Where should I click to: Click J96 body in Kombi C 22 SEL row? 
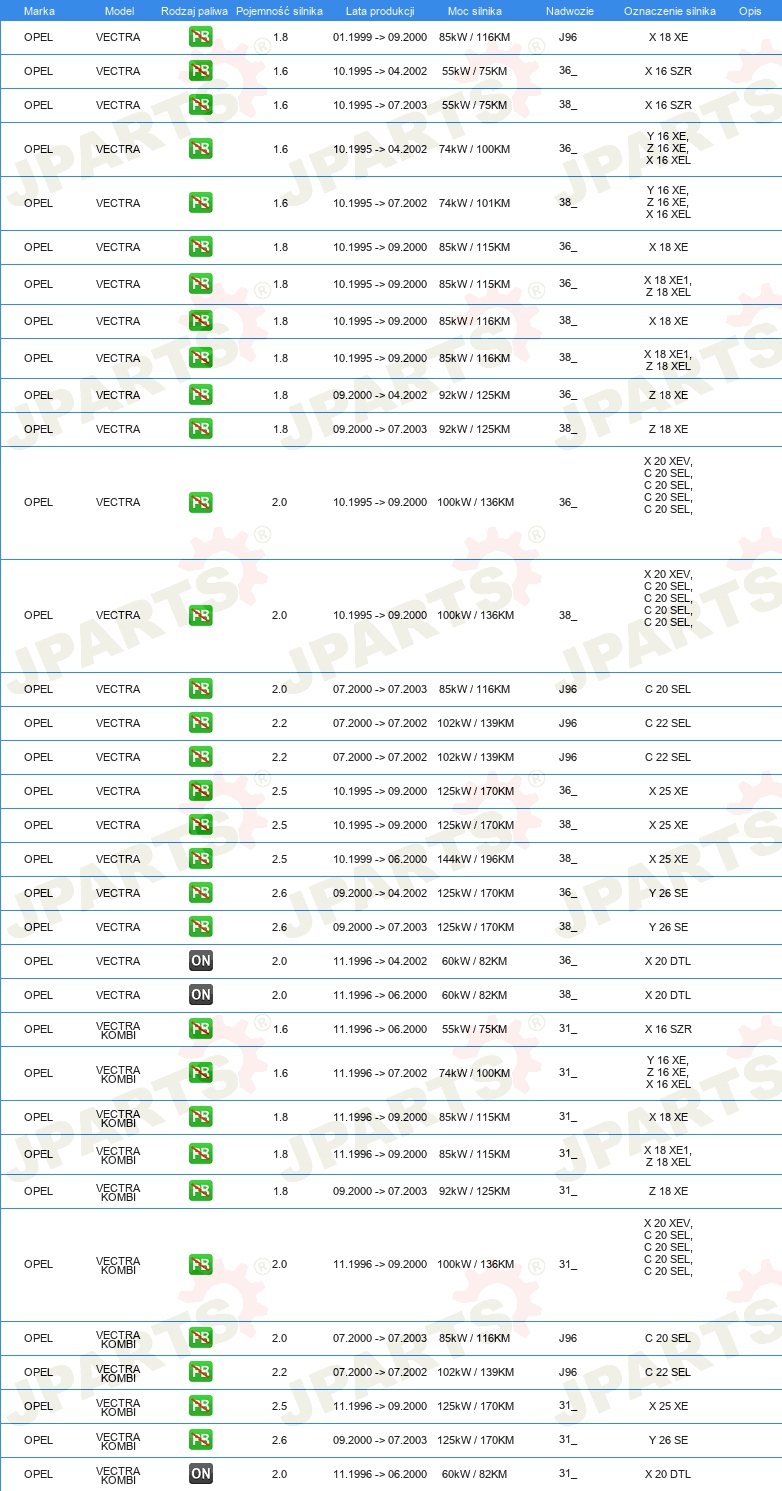click(x=568, y=1372)
